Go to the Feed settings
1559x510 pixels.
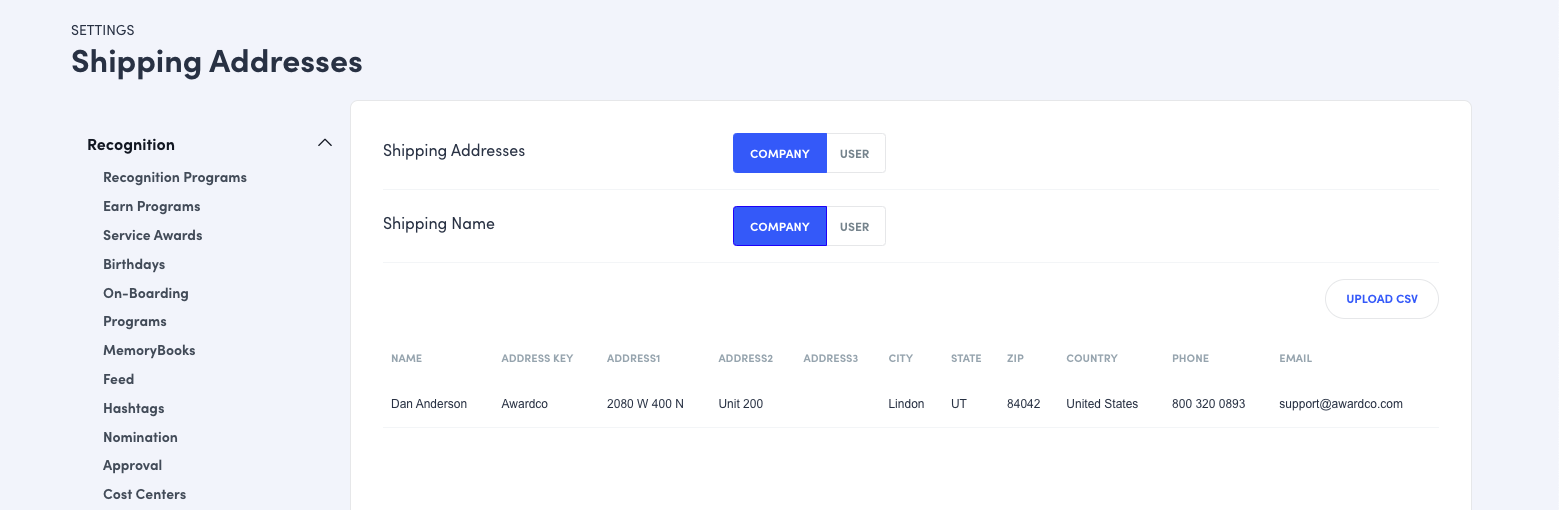(x=118, y=380)
